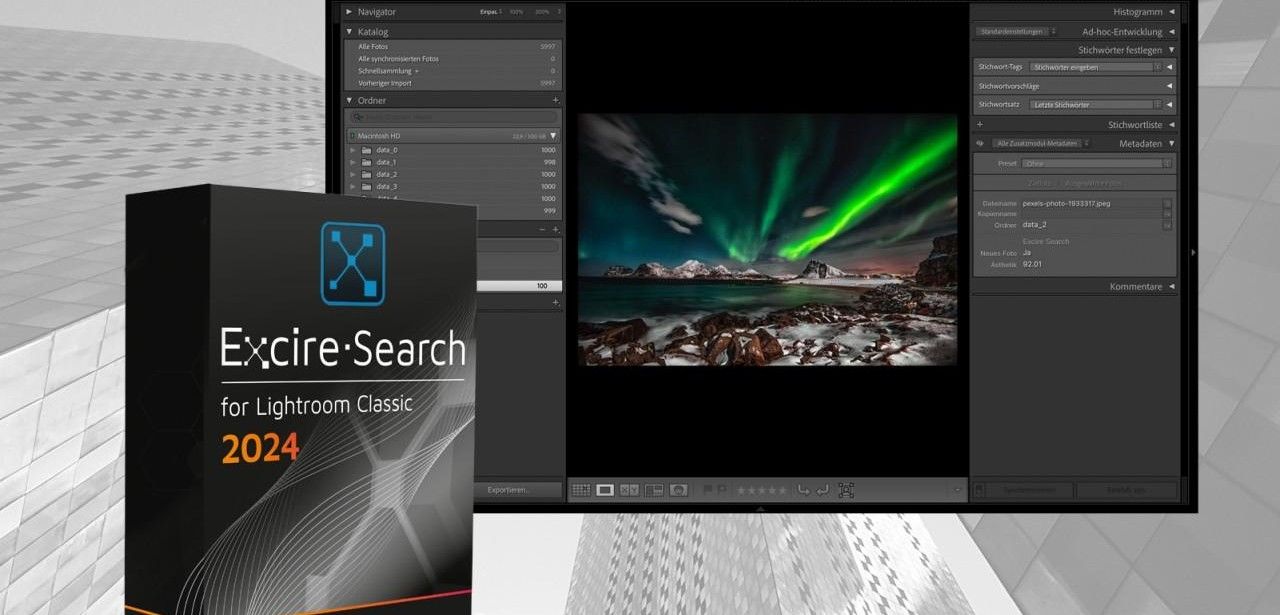Toggle the Metadaten panel eye switch
Viewport: 1280px width, 615px height.
tap(980, 143)
